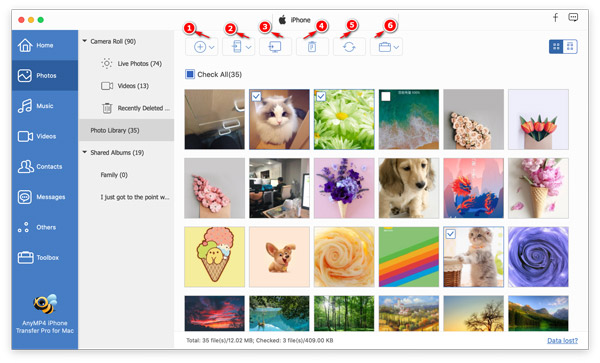Select the ice cream cartoon thumbnail
This screenshot has height=363, width=600.
point(214,257)
